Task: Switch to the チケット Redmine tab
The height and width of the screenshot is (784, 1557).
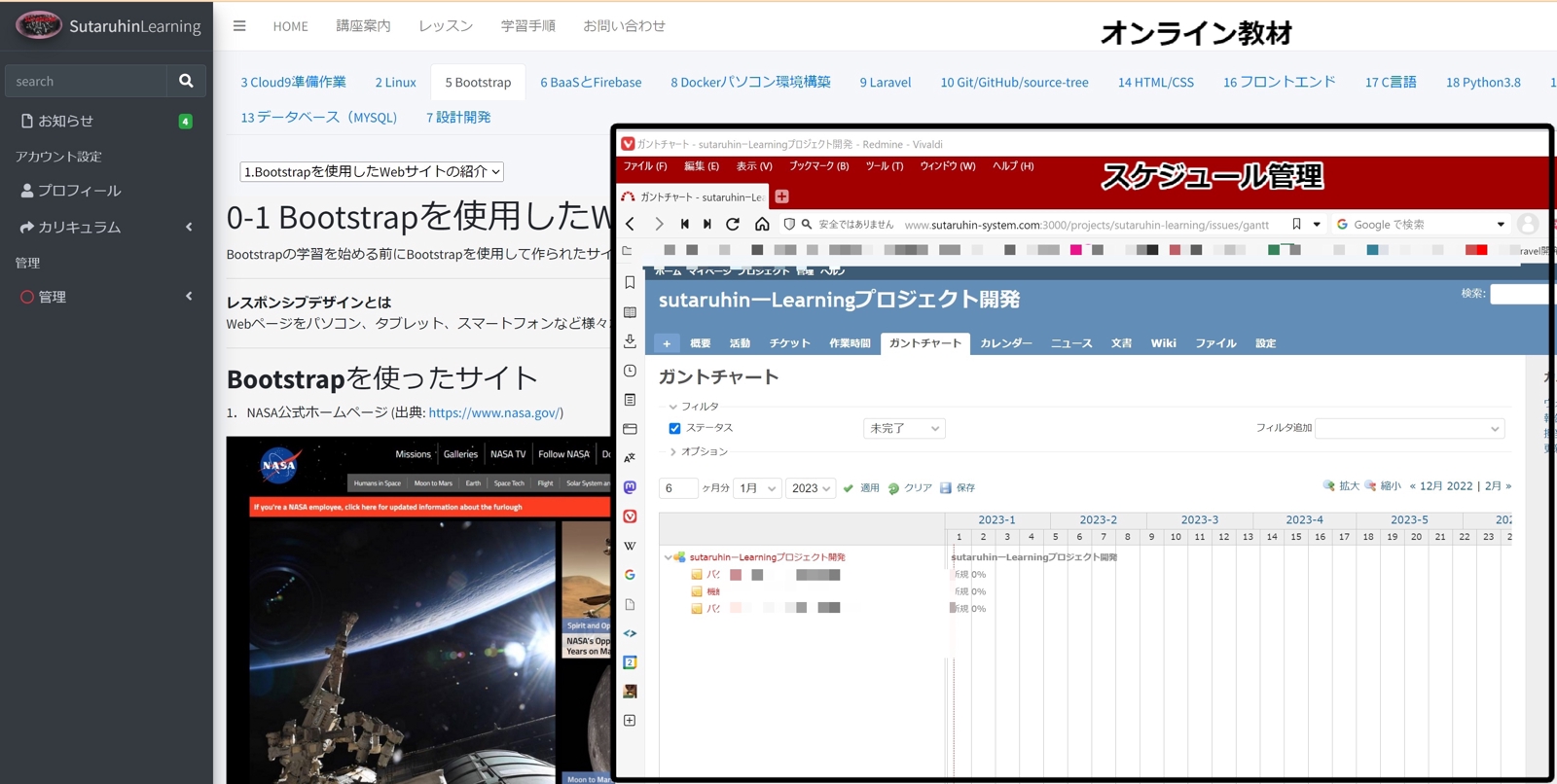Action: [x=789, y=343]
